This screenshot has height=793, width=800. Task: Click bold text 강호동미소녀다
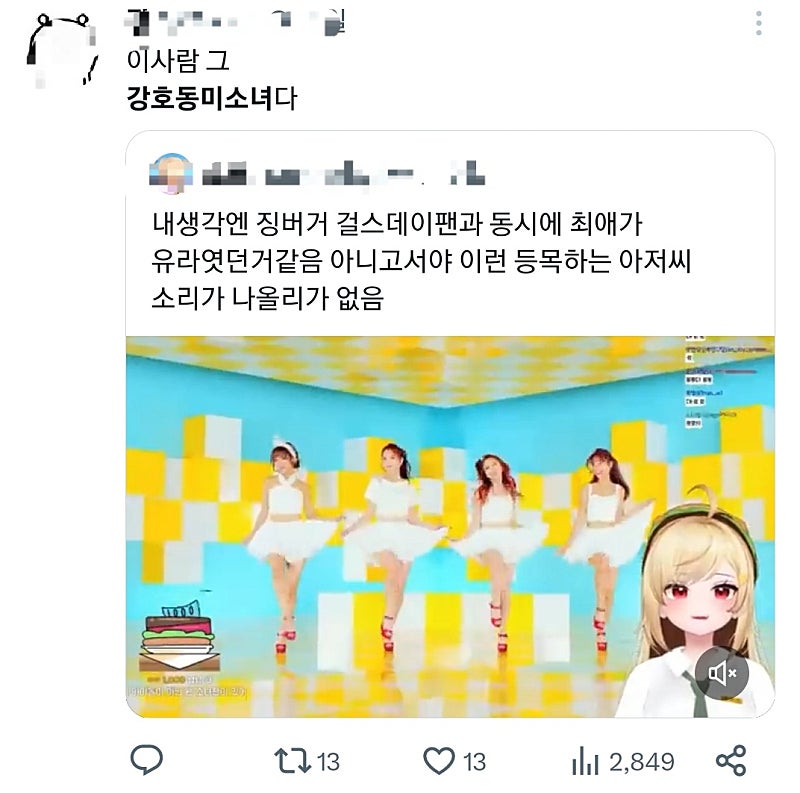point(211,98)
